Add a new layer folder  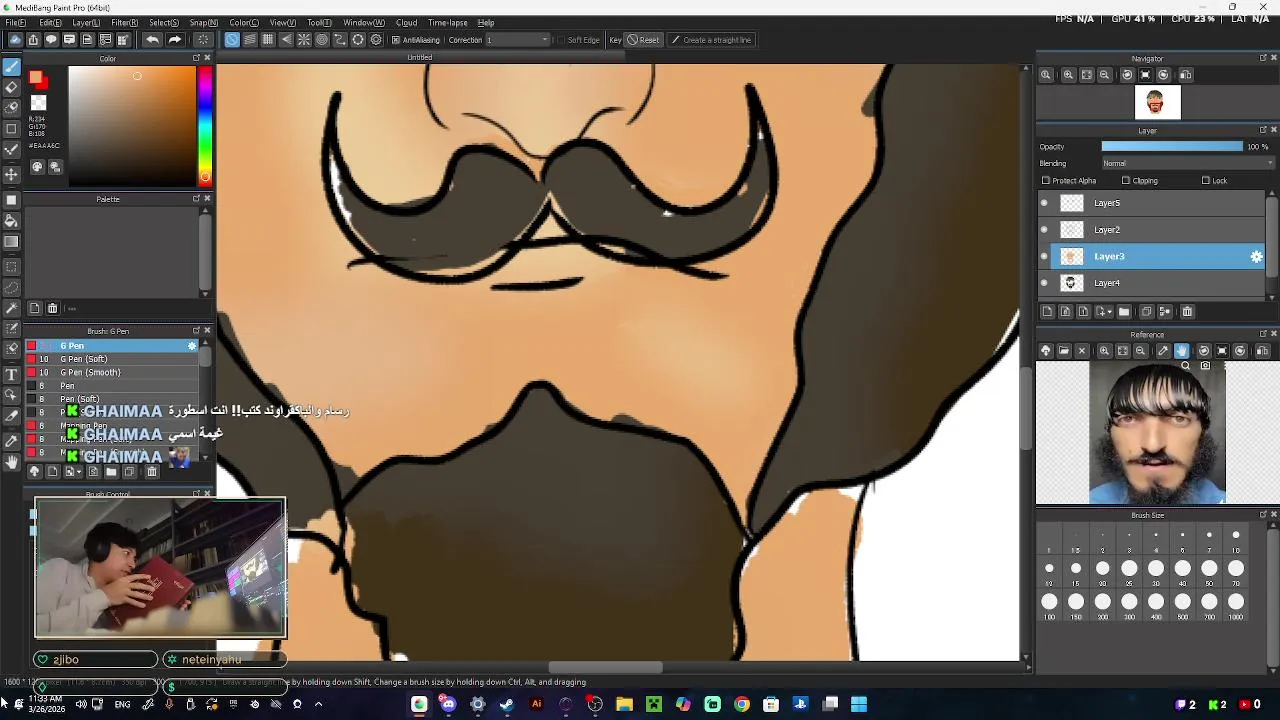click(x=1124, y=312)
